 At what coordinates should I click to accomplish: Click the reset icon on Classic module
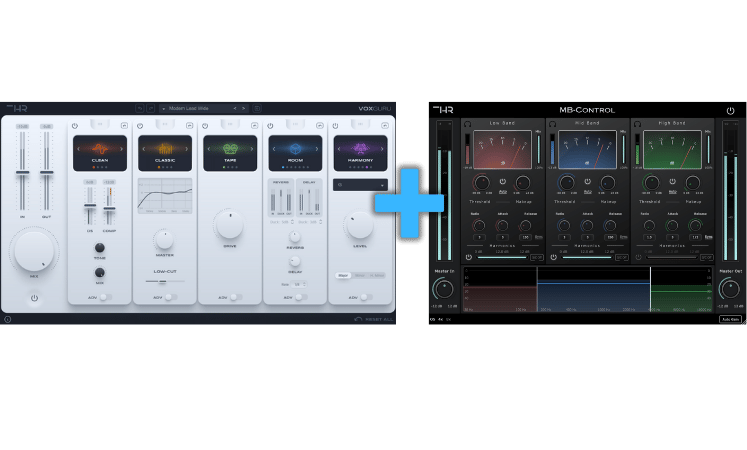click(x=190, y=126)
